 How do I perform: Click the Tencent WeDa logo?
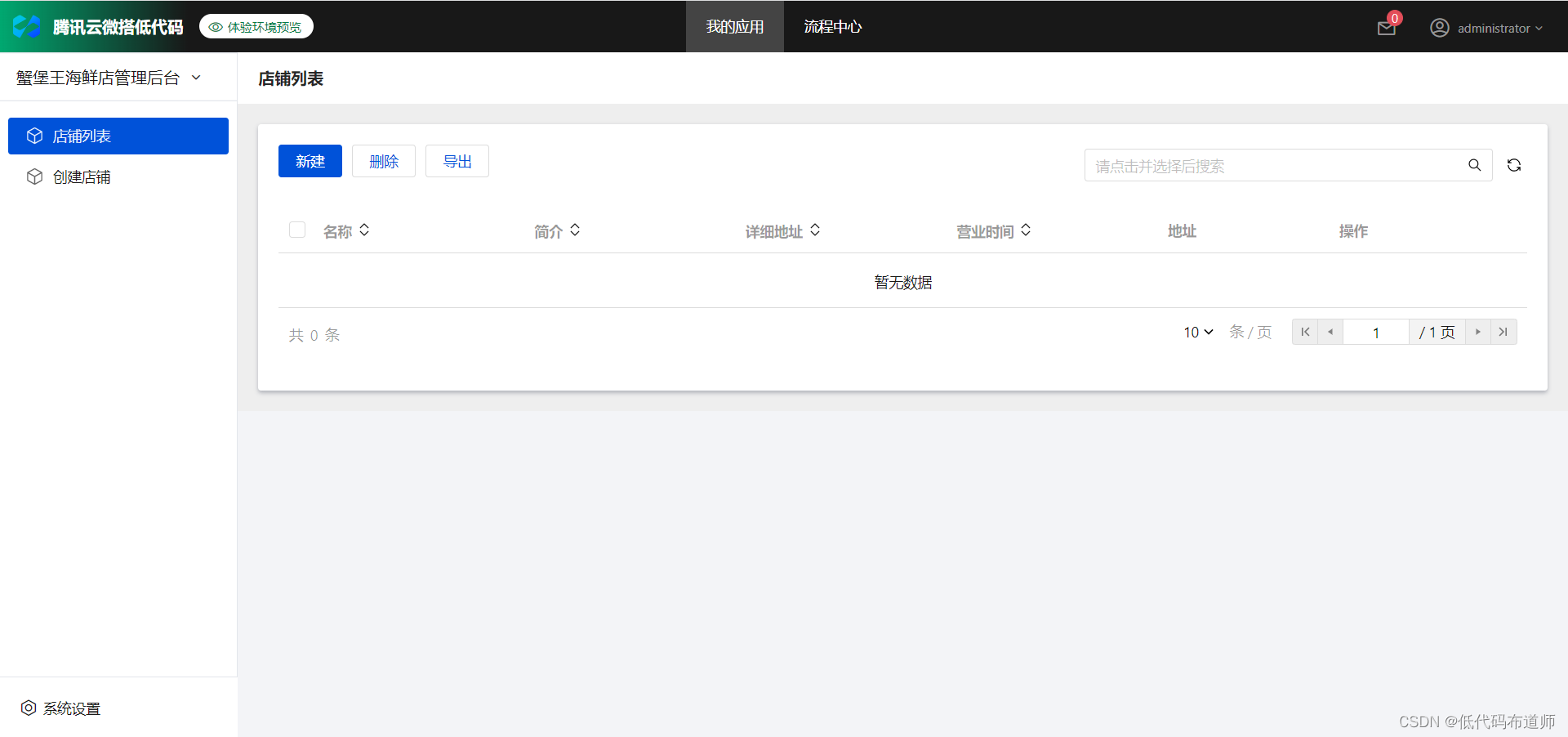pos(27,26)
